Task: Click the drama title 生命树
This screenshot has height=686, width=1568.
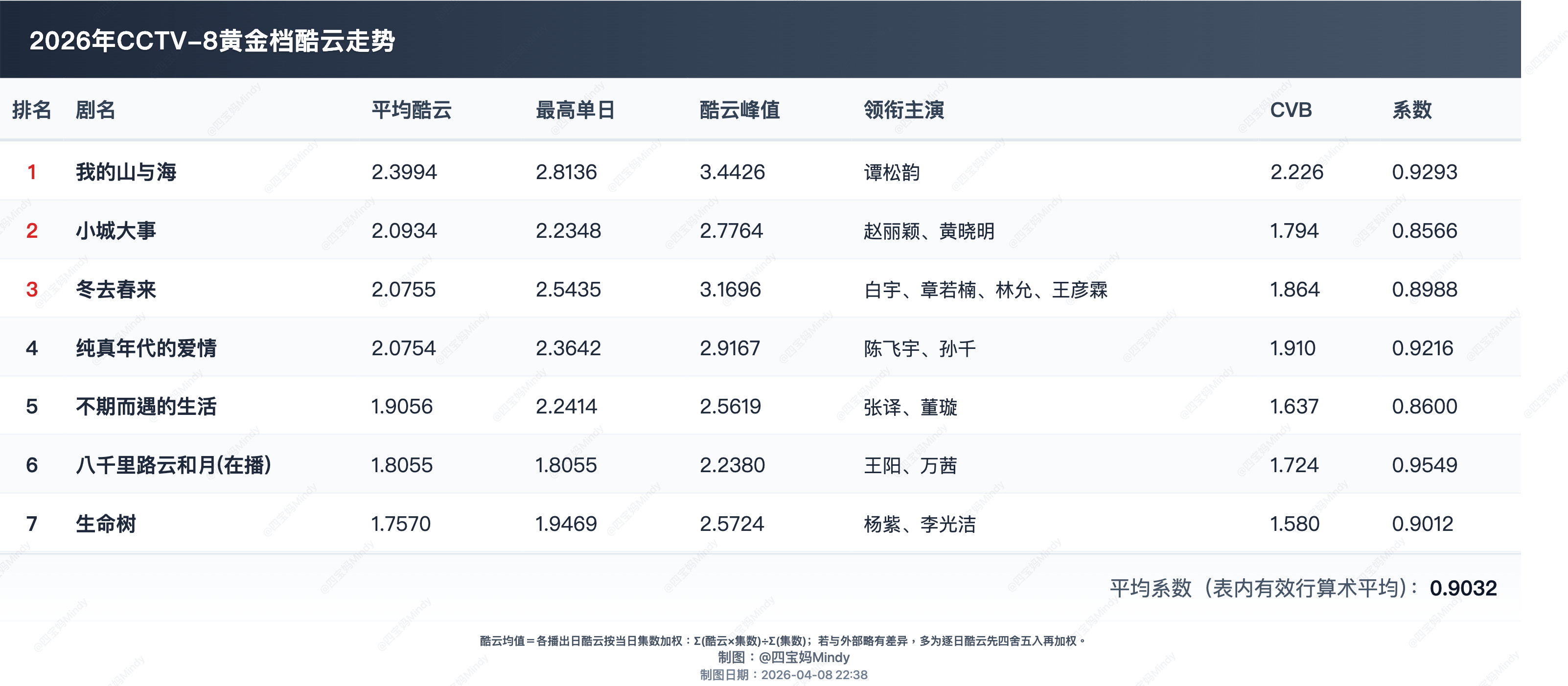Action: point(106,524)
